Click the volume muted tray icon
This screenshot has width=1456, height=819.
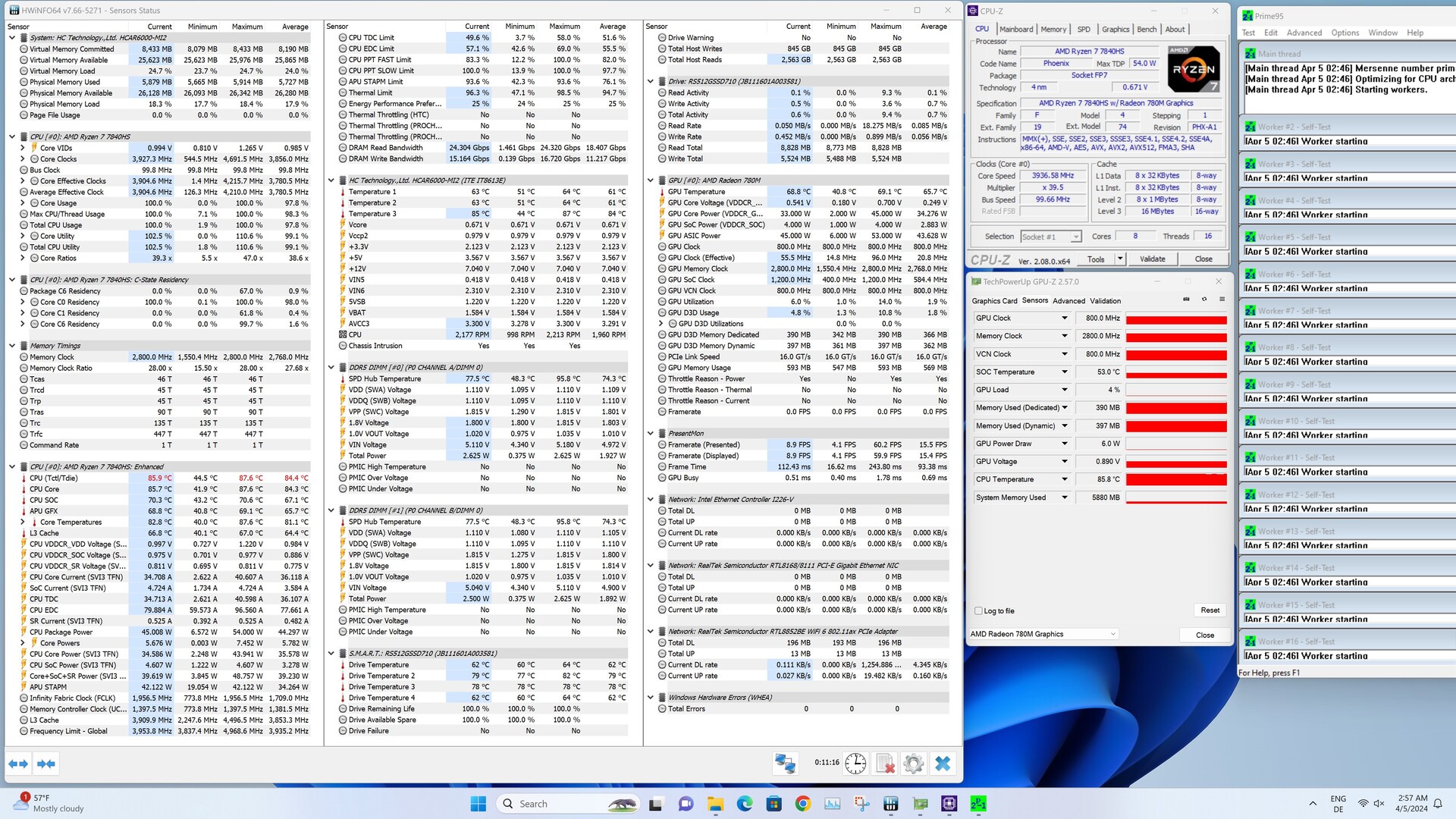[x=1379, y=804]
